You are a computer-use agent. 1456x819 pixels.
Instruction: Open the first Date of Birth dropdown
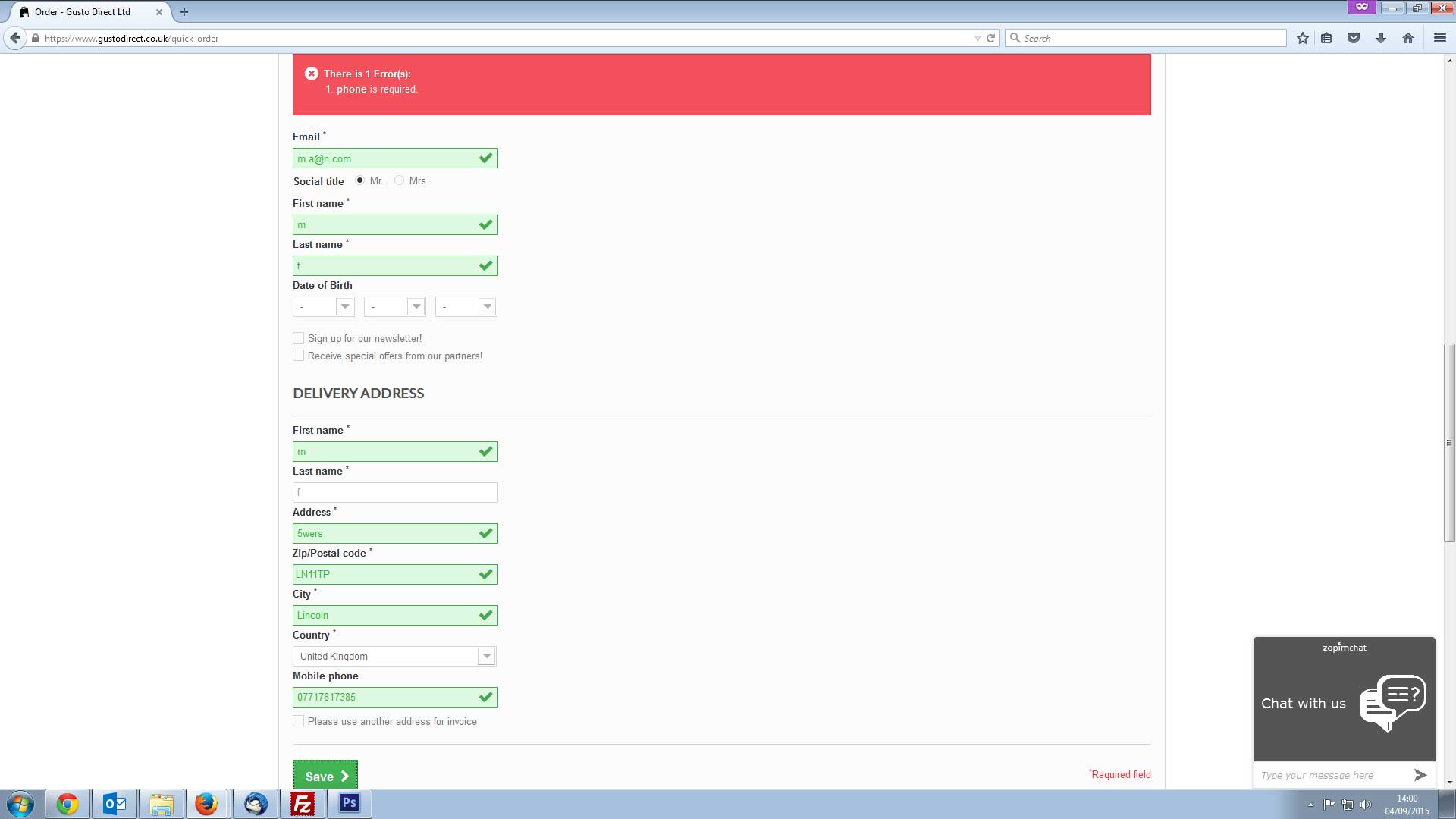click(x=323, y=306)
